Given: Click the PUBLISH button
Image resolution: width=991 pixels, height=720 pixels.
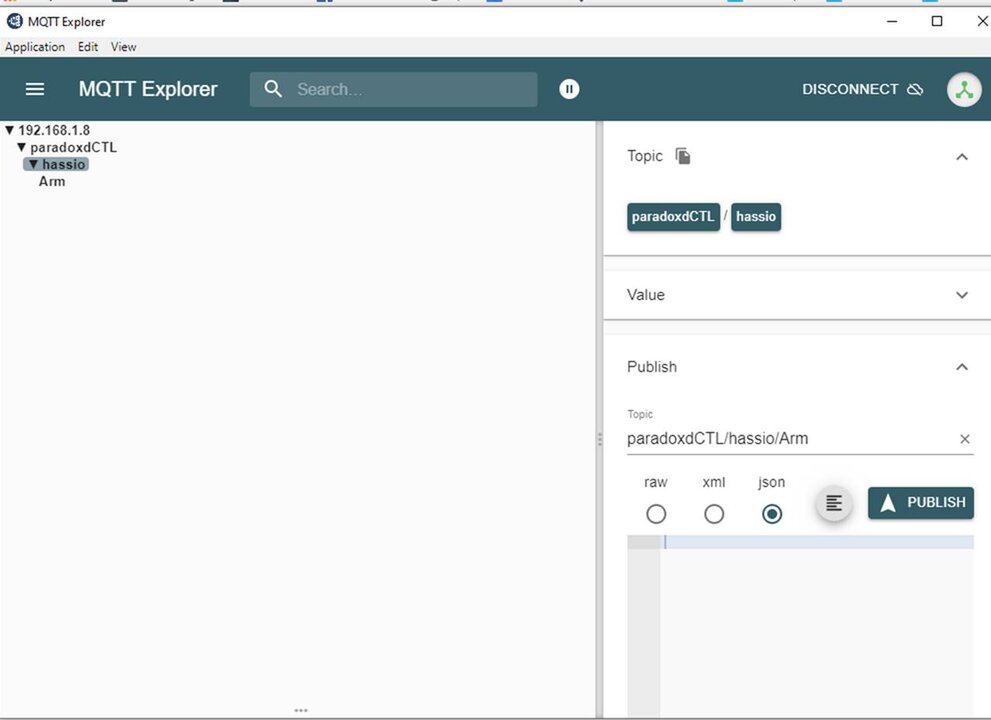Looking at the screenshot, I should tap(921, 503).
